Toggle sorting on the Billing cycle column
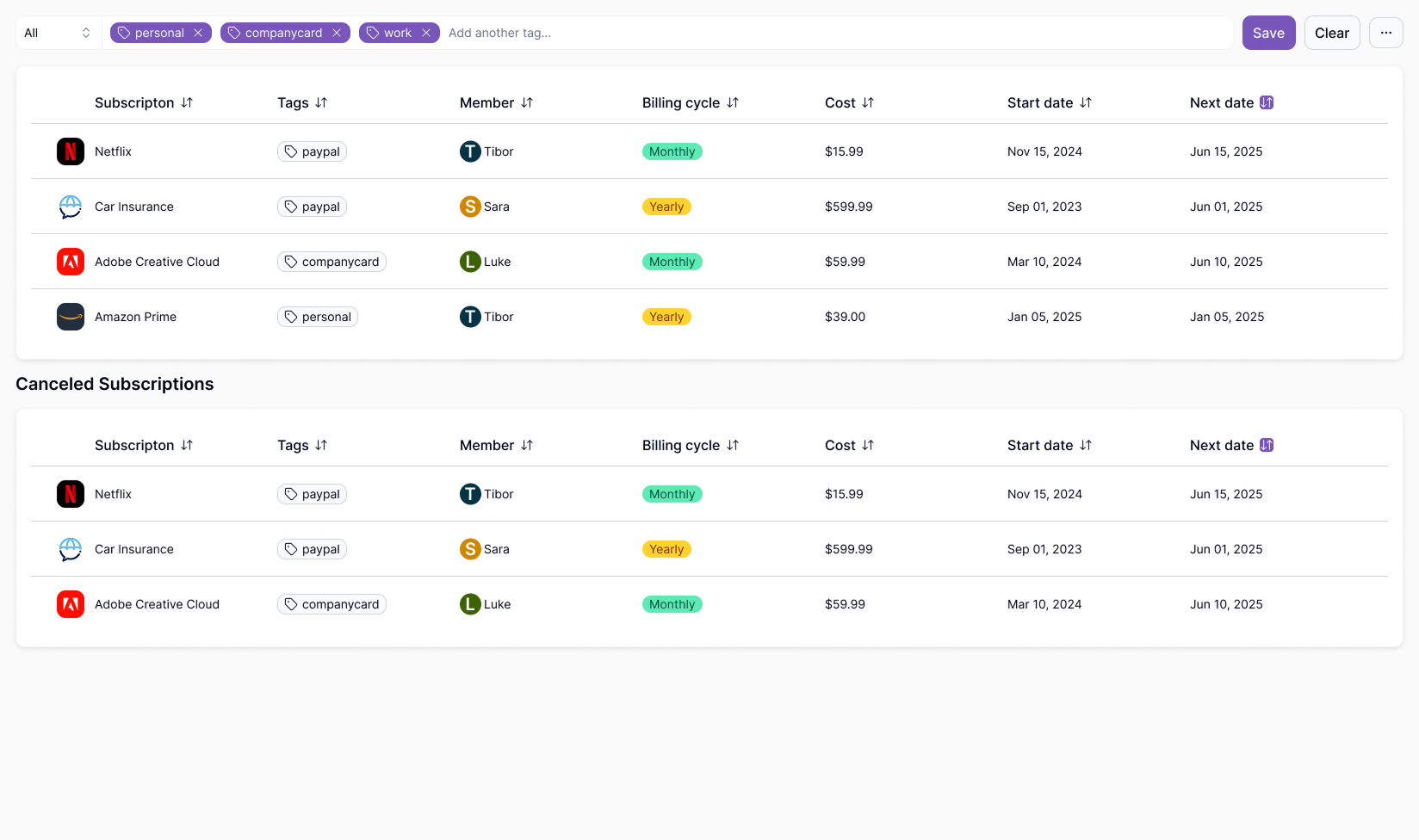This screenshot has height=840, width=1419. pos(734,102)
